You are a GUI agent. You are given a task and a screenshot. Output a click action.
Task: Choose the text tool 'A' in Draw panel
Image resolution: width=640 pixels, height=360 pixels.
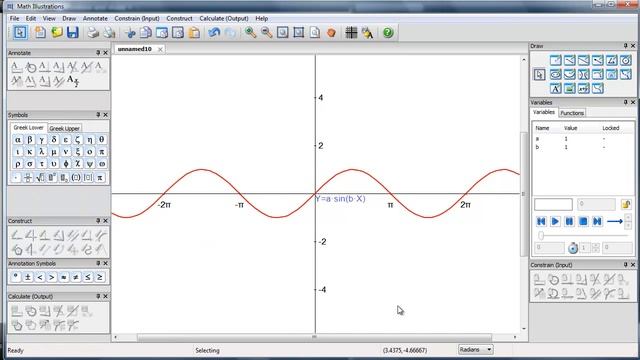pyautogui.click(x=556, y=88)
